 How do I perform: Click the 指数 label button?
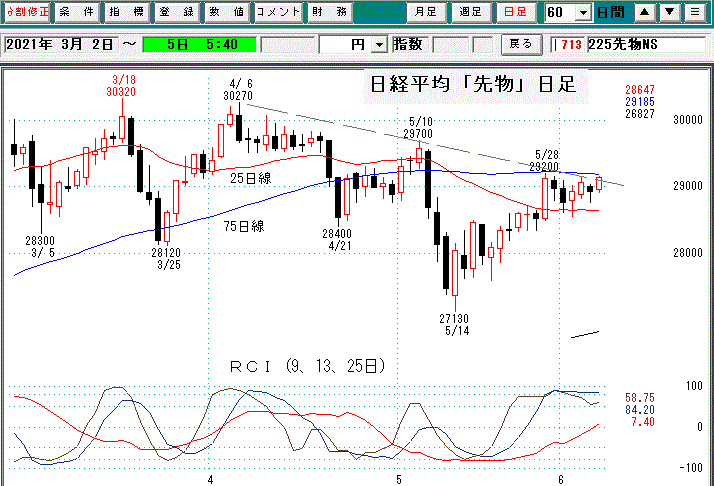408,45
